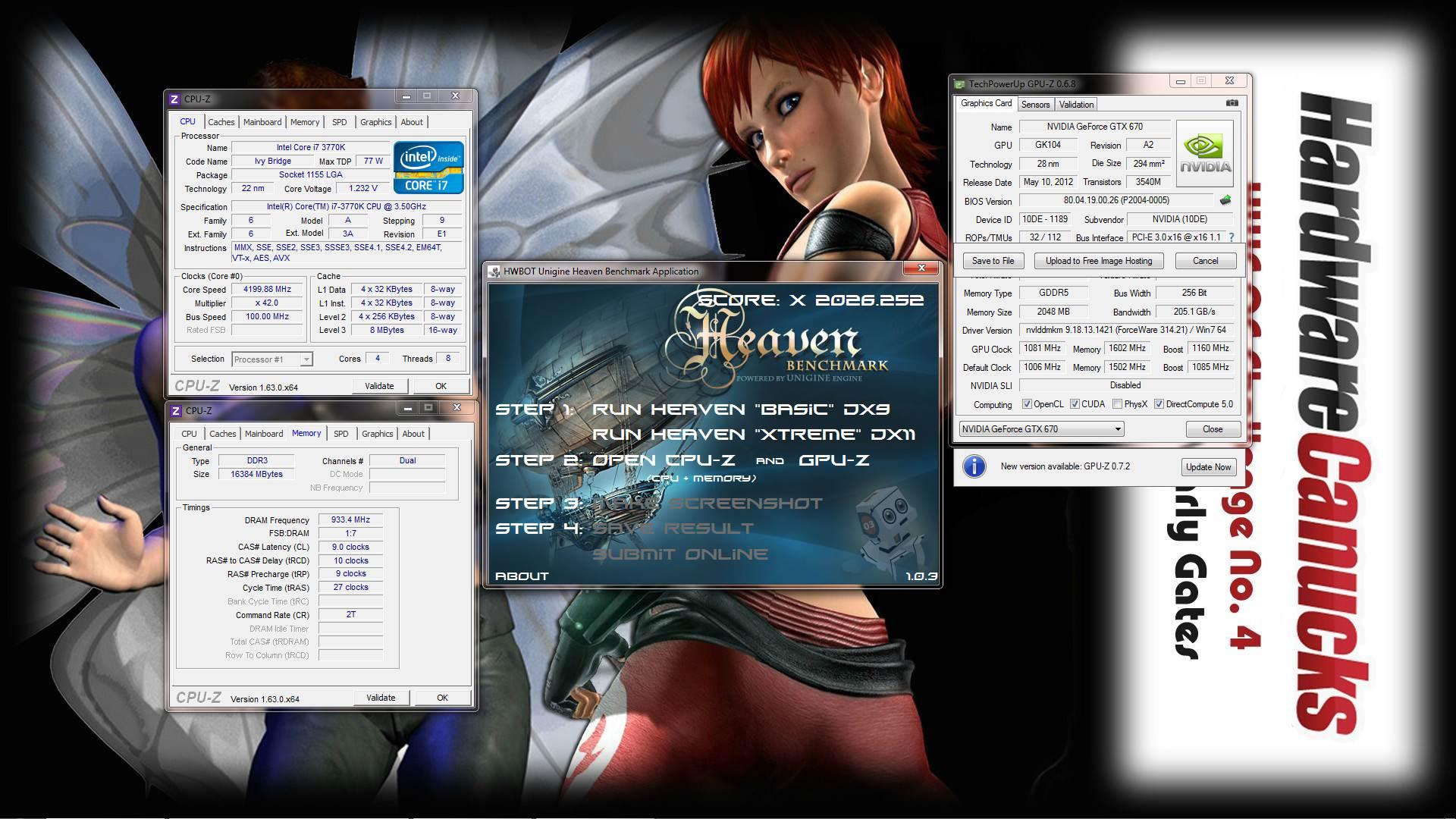
Task: Click Open CPU-Z in step 2
Action: (x=664, y=460)
